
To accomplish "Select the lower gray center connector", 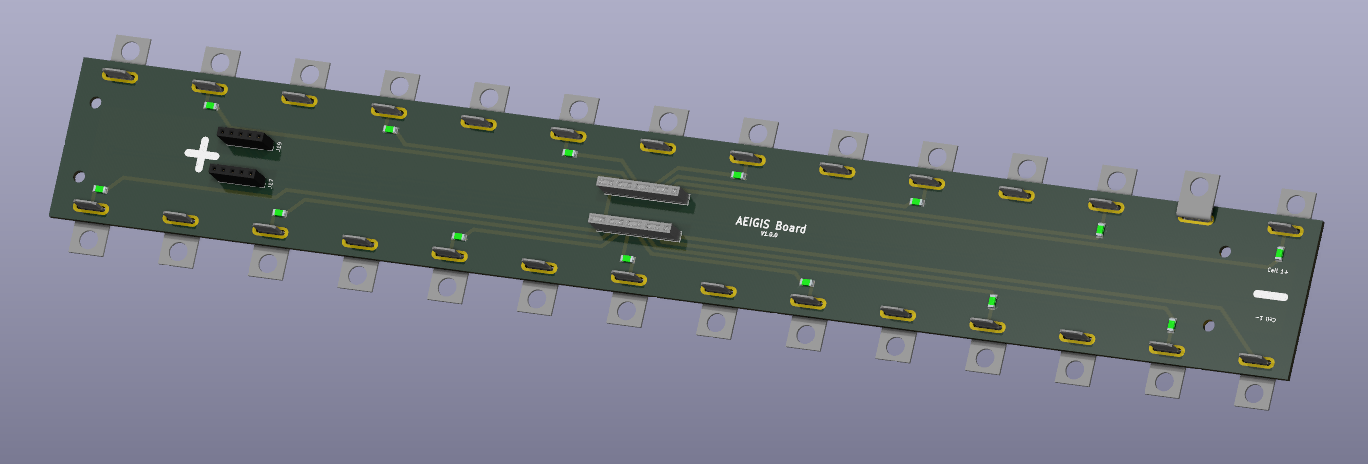I will coord(635,227).
